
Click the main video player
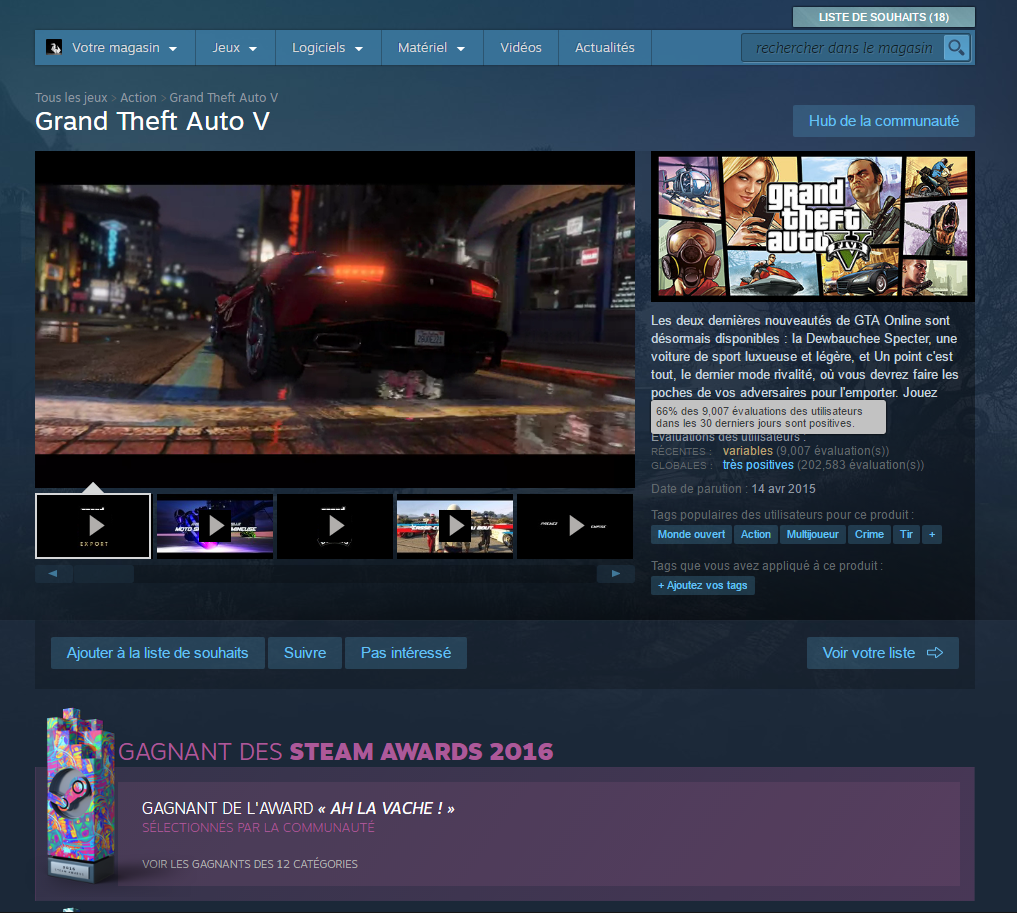(x=335, y=320)
